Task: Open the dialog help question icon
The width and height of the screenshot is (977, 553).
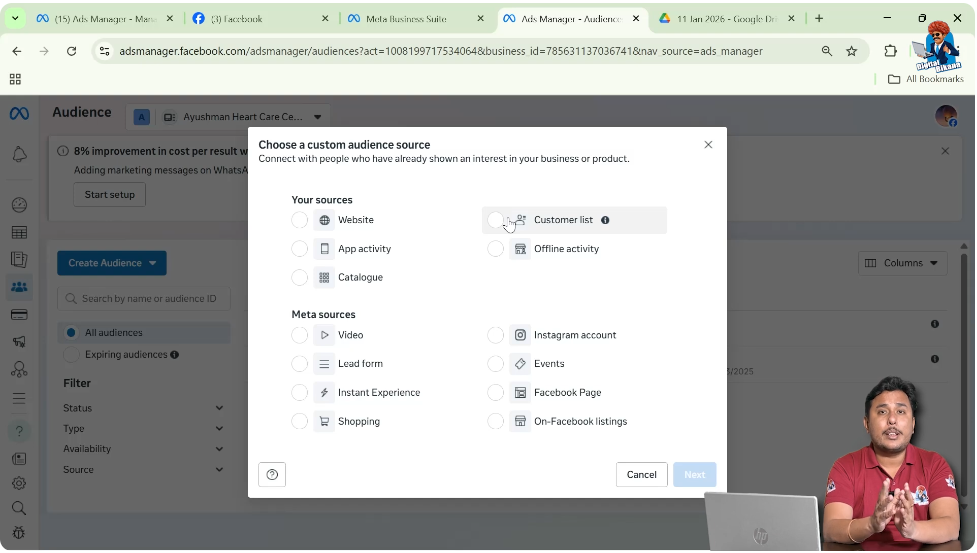Action: coord(272,475)
